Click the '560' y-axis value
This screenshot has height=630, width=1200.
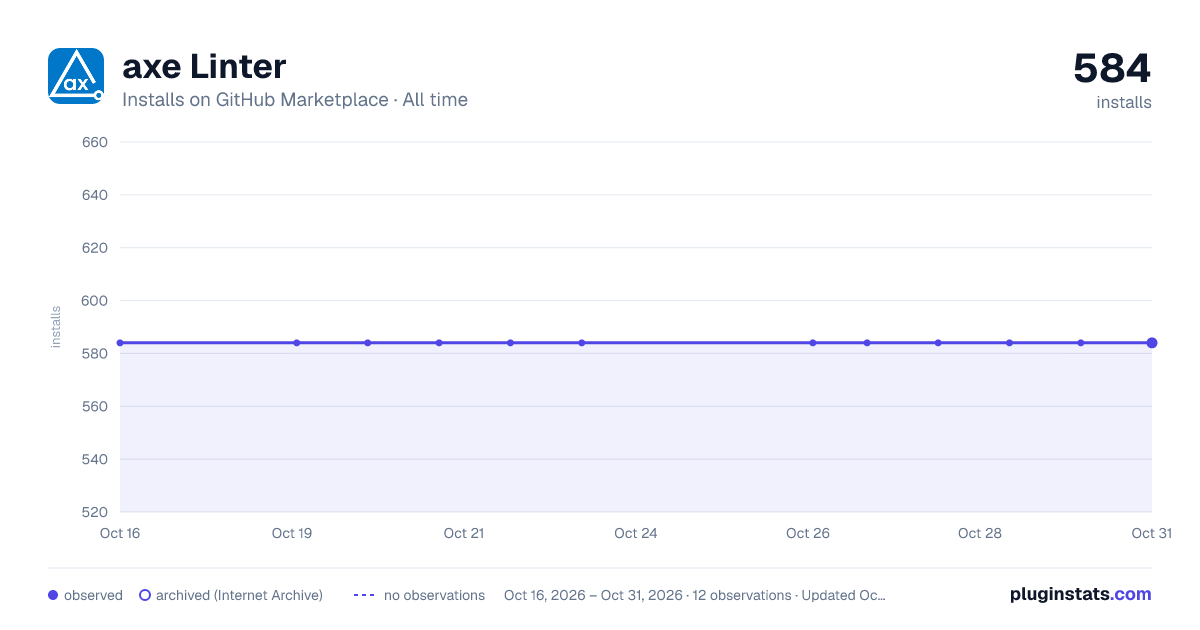95,407
